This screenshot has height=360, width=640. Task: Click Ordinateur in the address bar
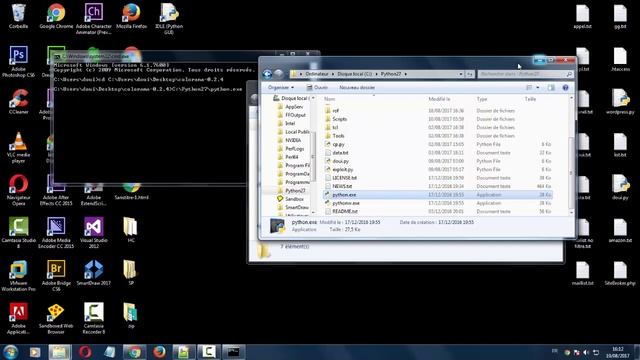click(x=317, y=74)
